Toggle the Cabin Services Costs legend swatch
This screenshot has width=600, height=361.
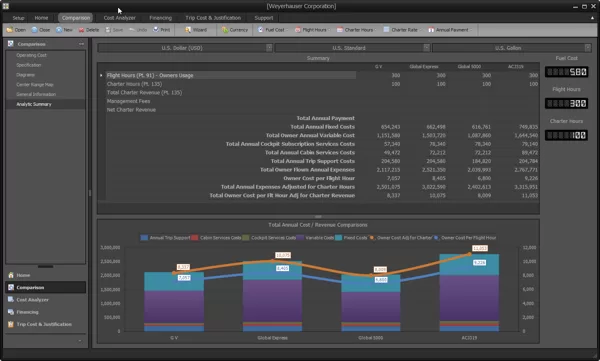[195, 238]
